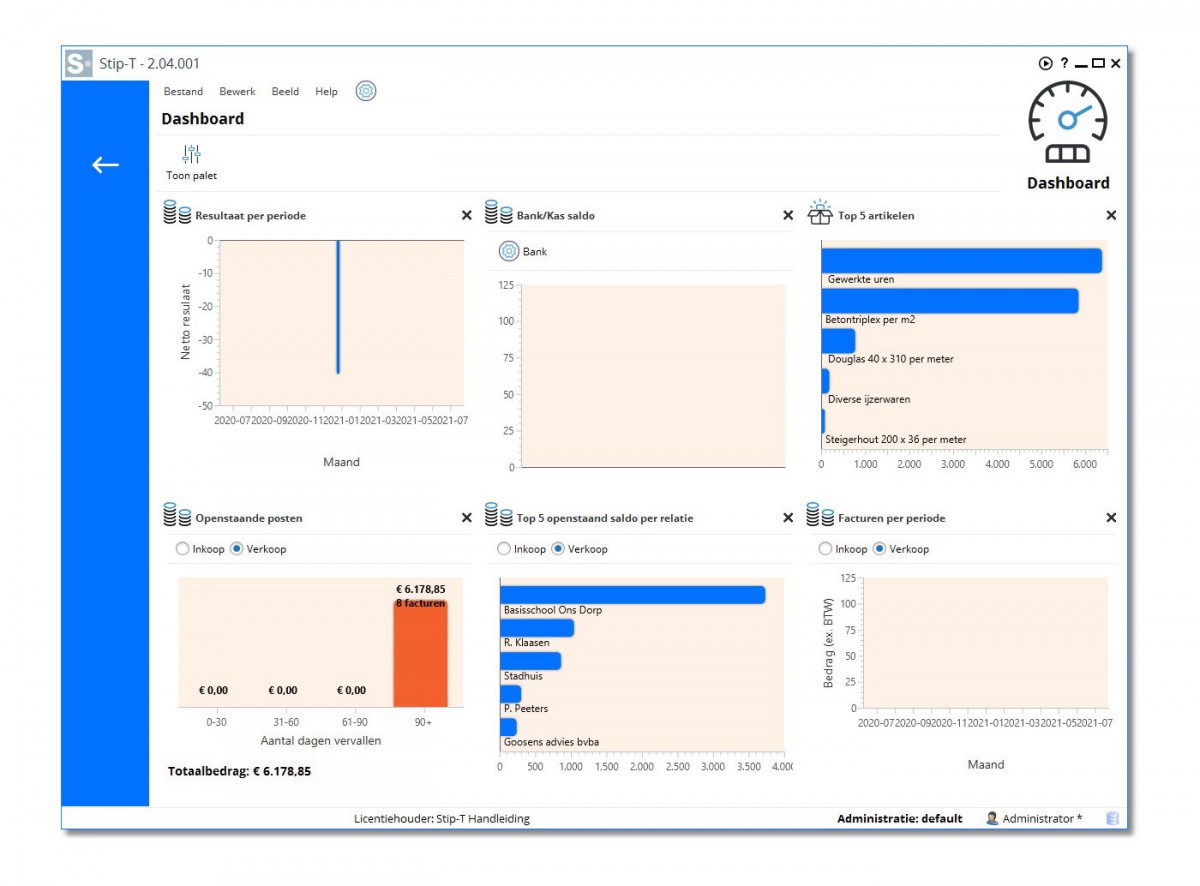Click the play icon in title bar
This screenshot has width=1200, height=886.
(x=1045, y=63)
